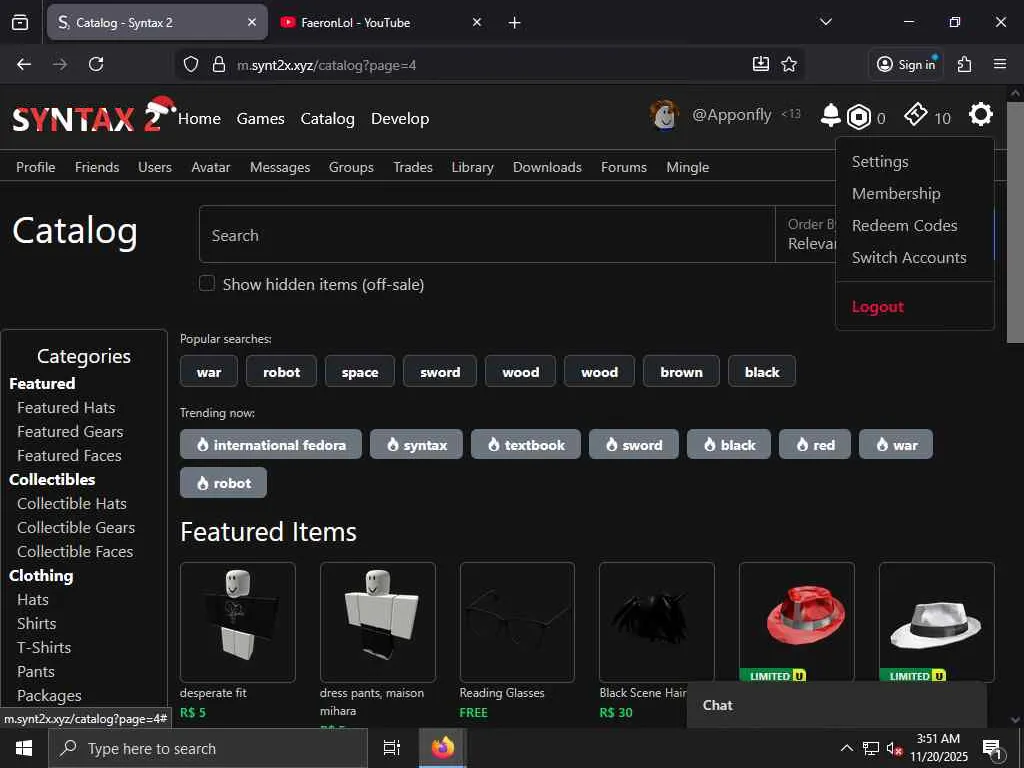The image size is (1024, 768).
Task: Select Switch Accounts in the dropdown menu
Action: tap(909, 257)
